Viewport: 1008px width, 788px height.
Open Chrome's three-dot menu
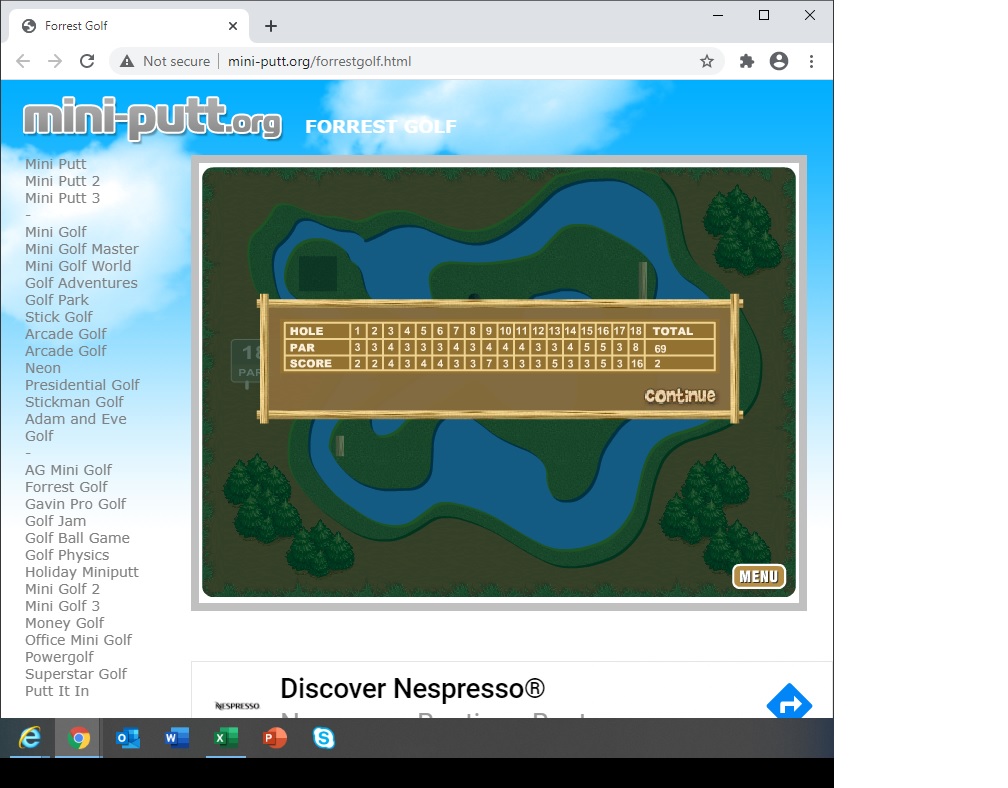[x=811, y=61]
